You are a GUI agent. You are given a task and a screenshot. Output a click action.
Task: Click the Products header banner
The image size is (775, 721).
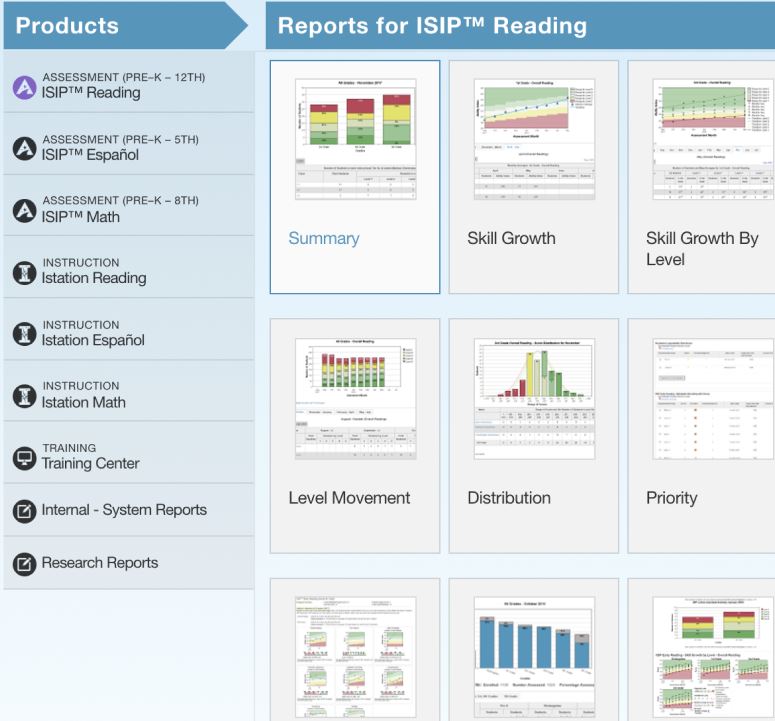click(126, 25)
